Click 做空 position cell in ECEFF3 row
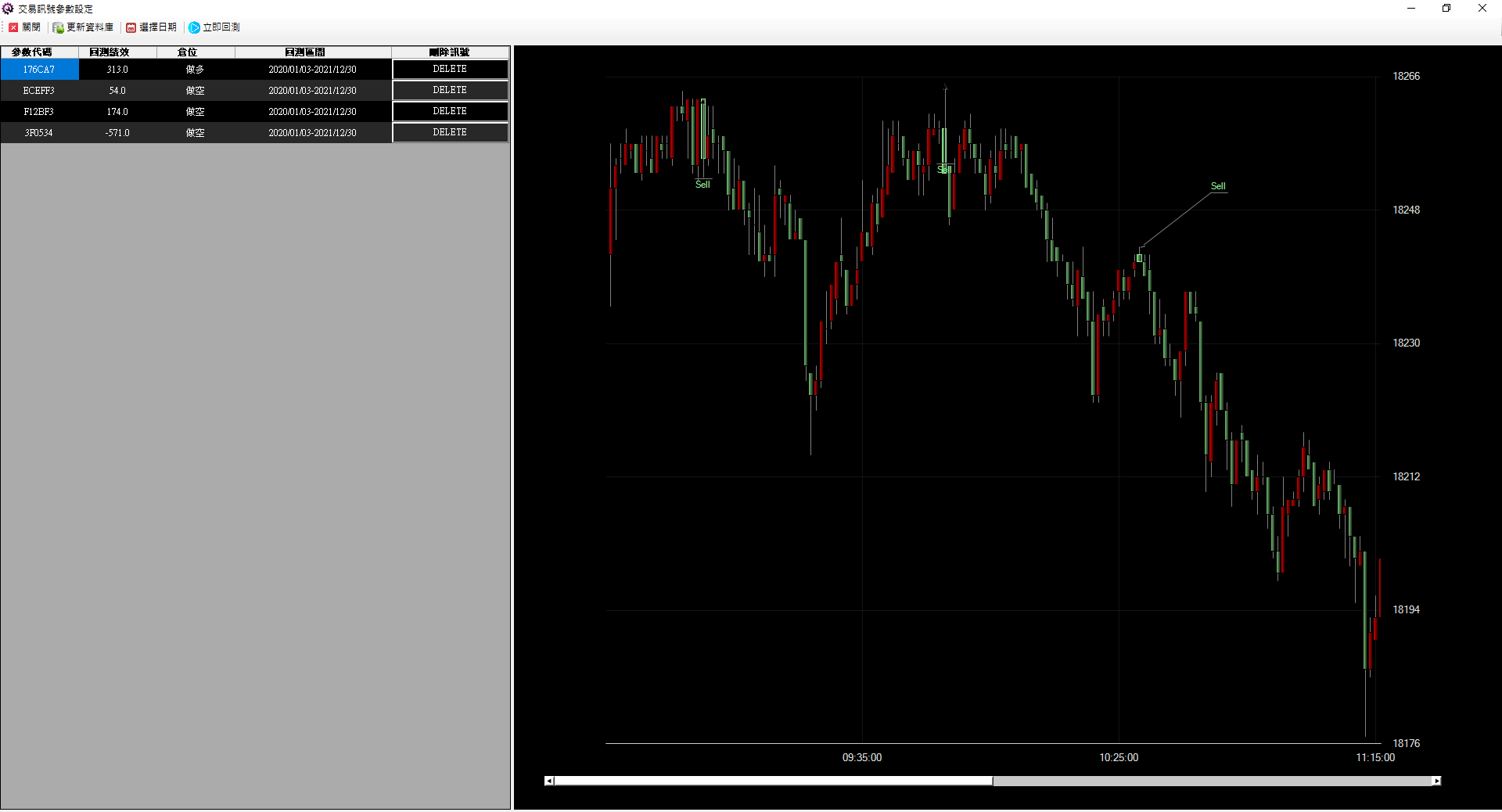 click(196, 91)
